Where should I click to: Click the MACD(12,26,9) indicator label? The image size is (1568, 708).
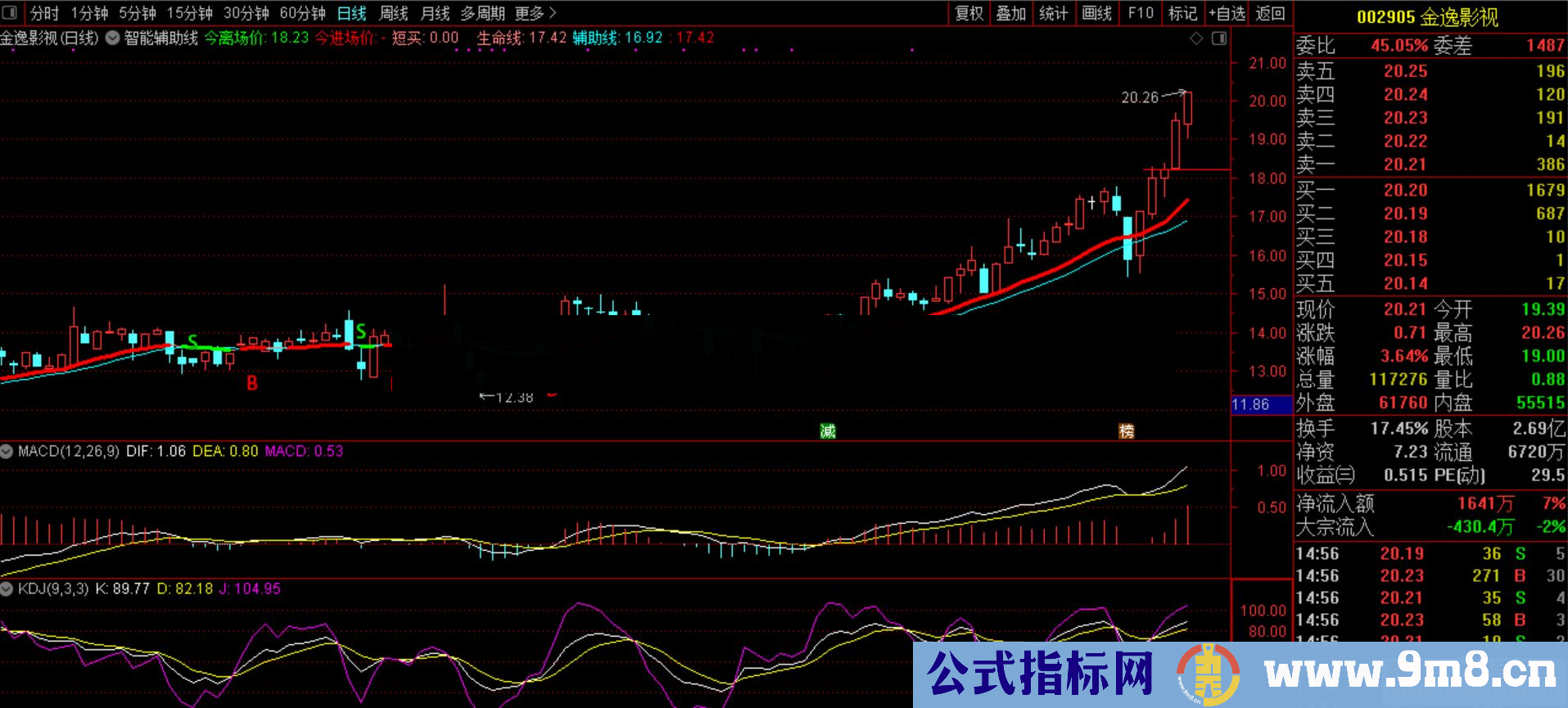click(x=69, y=451)
